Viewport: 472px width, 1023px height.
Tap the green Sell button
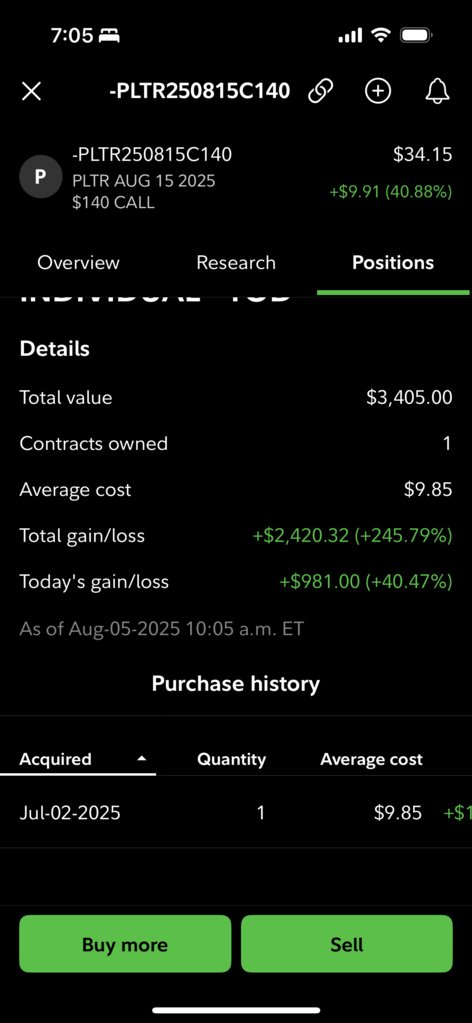(x=347, y=944)
